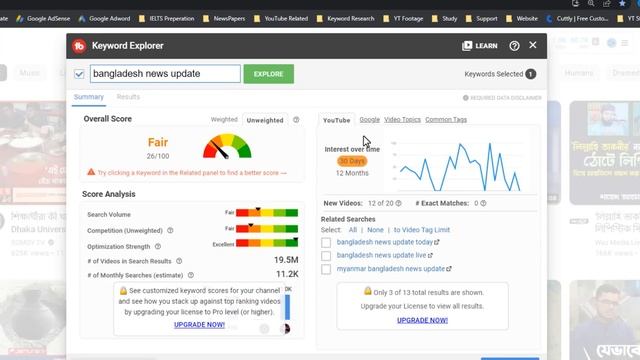This screenshot has height=360, width=640.
Task: Select All related searches
Action: point(353,230)
